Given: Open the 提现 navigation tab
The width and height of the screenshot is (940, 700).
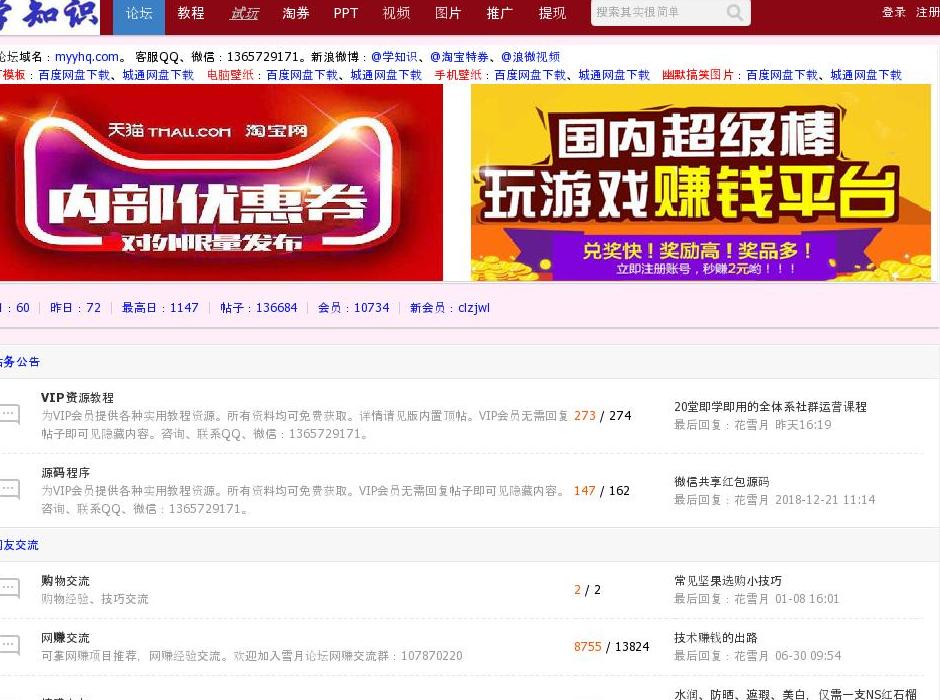Looking at the screenshot, I should pos(552,13).
